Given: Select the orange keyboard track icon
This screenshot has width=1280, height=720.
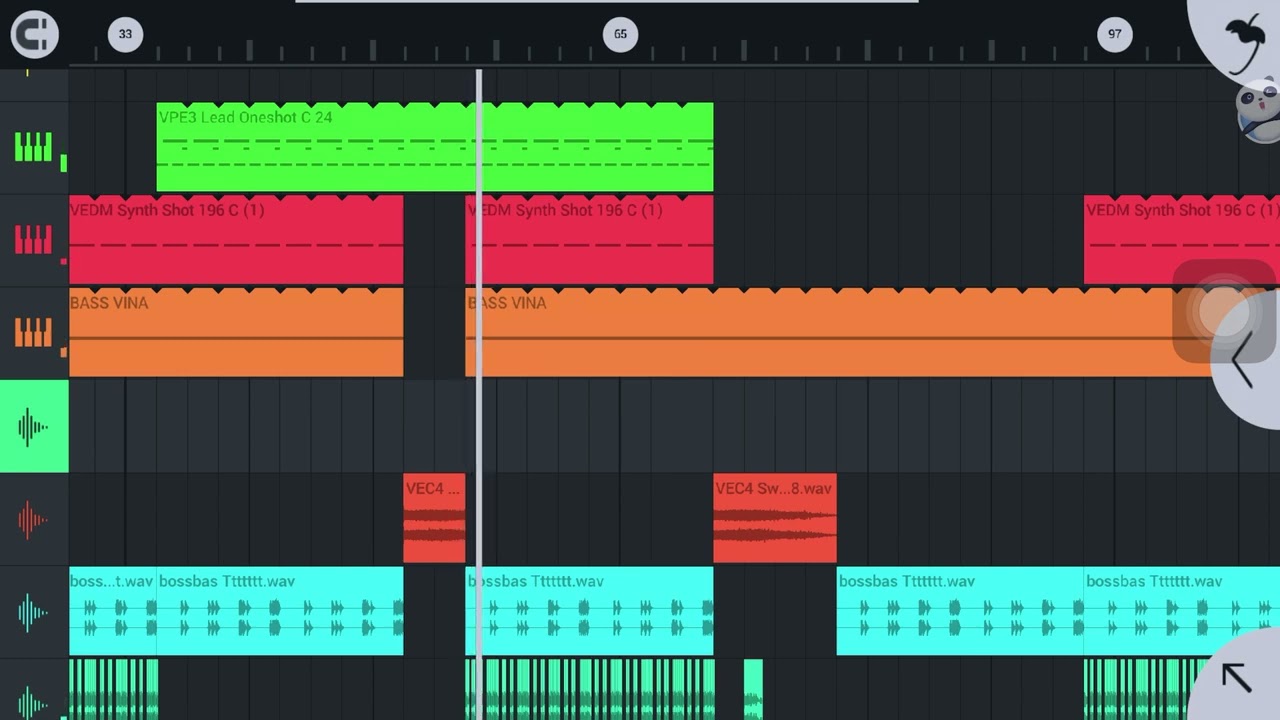Looking at the screenshot, I should (x=33, y=333).
